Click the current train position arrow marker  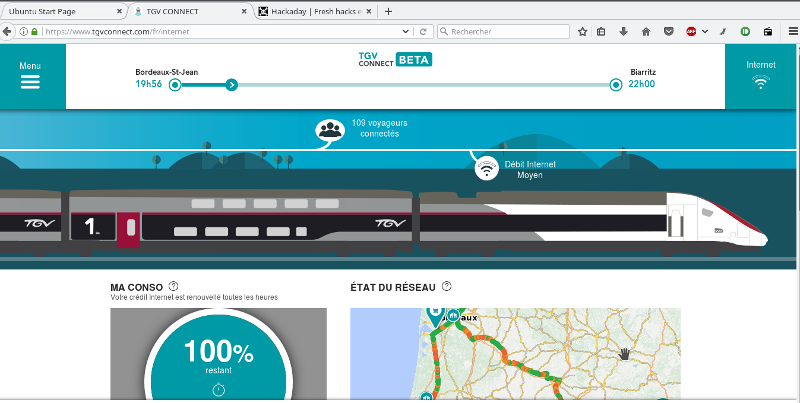pos(232,85)
